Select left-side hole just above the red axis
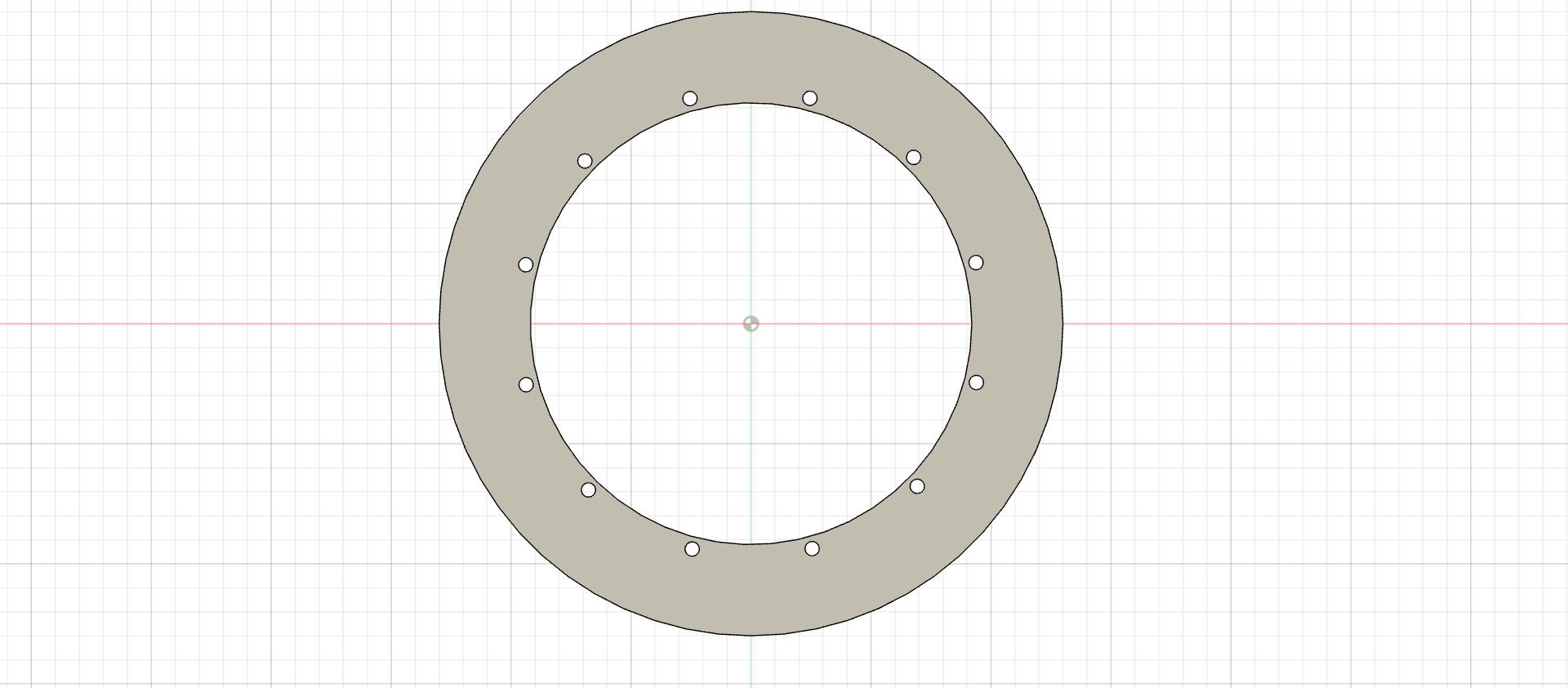The image size is (1568, 688). click(x=526, y=265)
